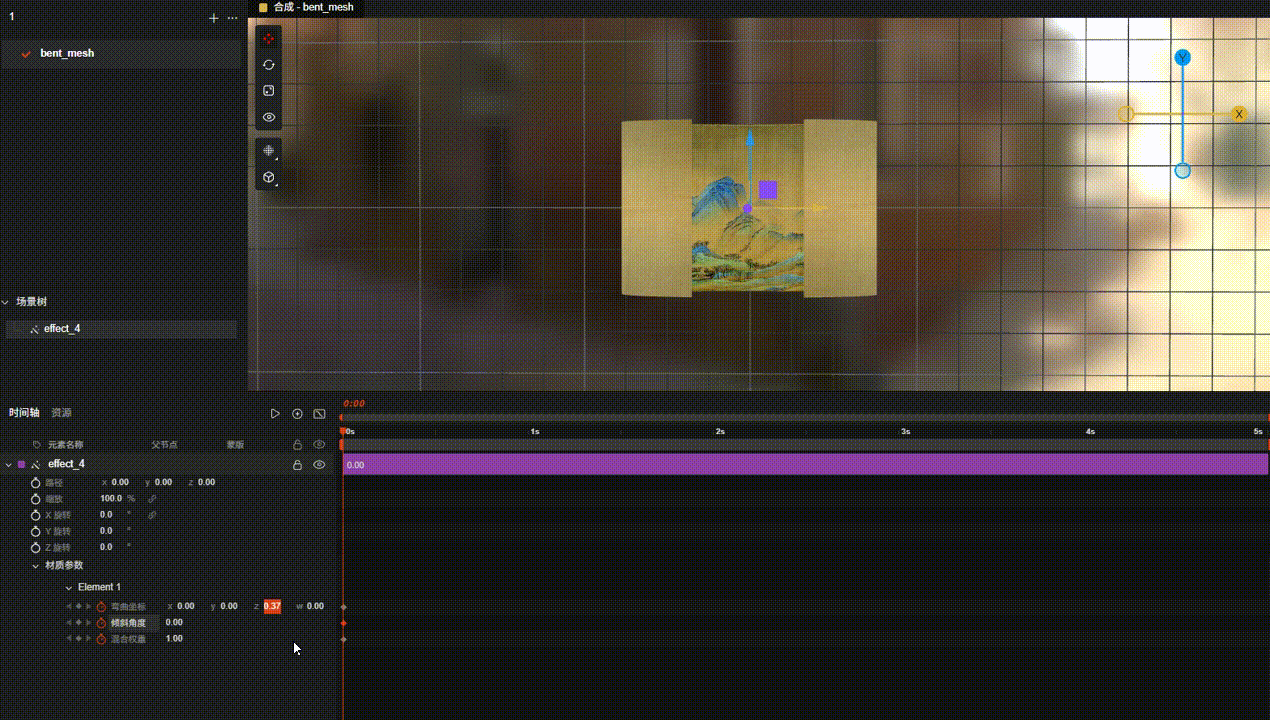The height and width of the screenshot is (720, 1270).
Task: Select the rotate tool in viewport toolbar
Action: coord(268,64)
